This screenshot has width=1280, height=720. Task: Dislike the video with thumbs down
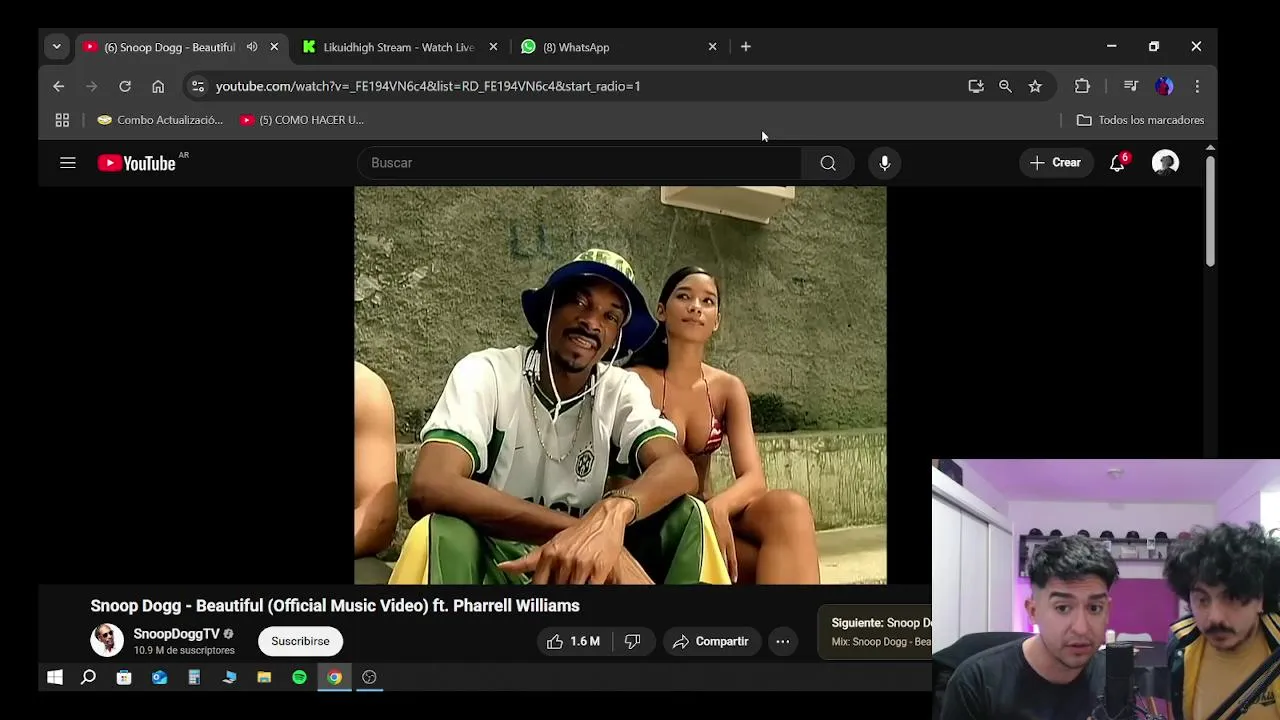pos(632,642)
